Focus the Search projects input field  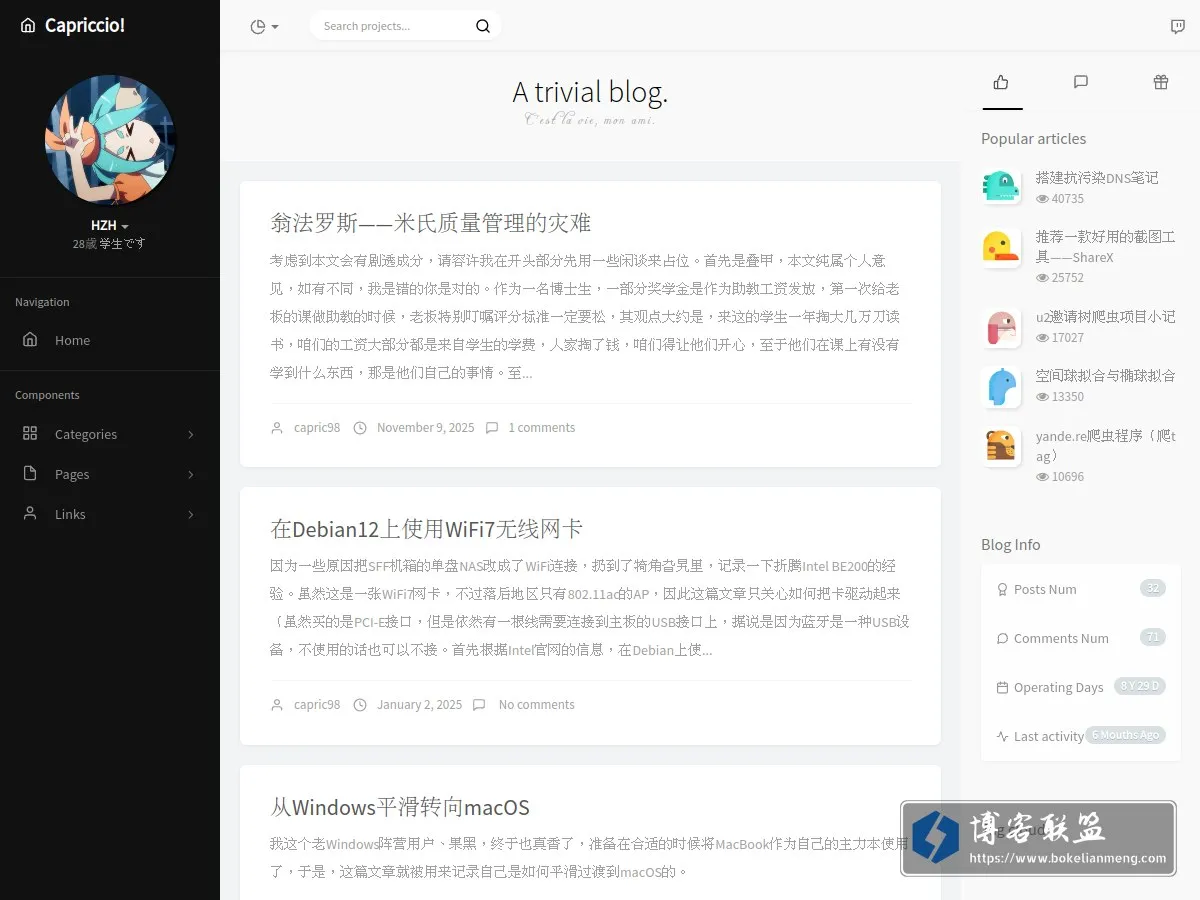[x=394, y=26]
